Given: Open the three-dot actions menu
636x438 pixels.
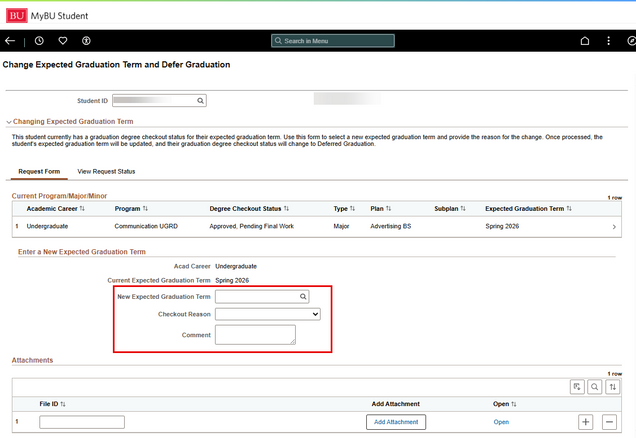Looking at the screenshot, I should pyautogui.click(x=608, y=41).
